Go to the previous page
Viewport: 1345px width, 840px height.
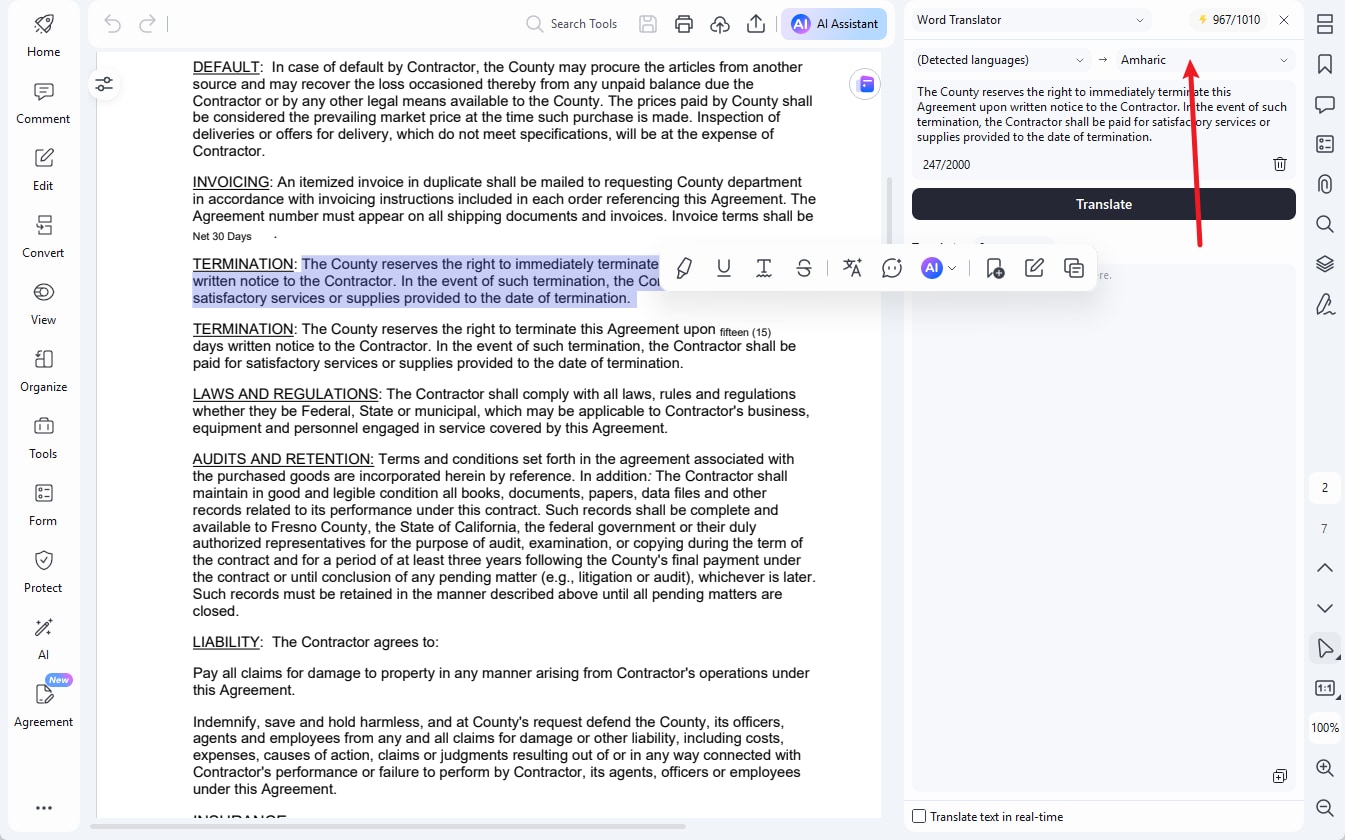tap(1325, 568)
